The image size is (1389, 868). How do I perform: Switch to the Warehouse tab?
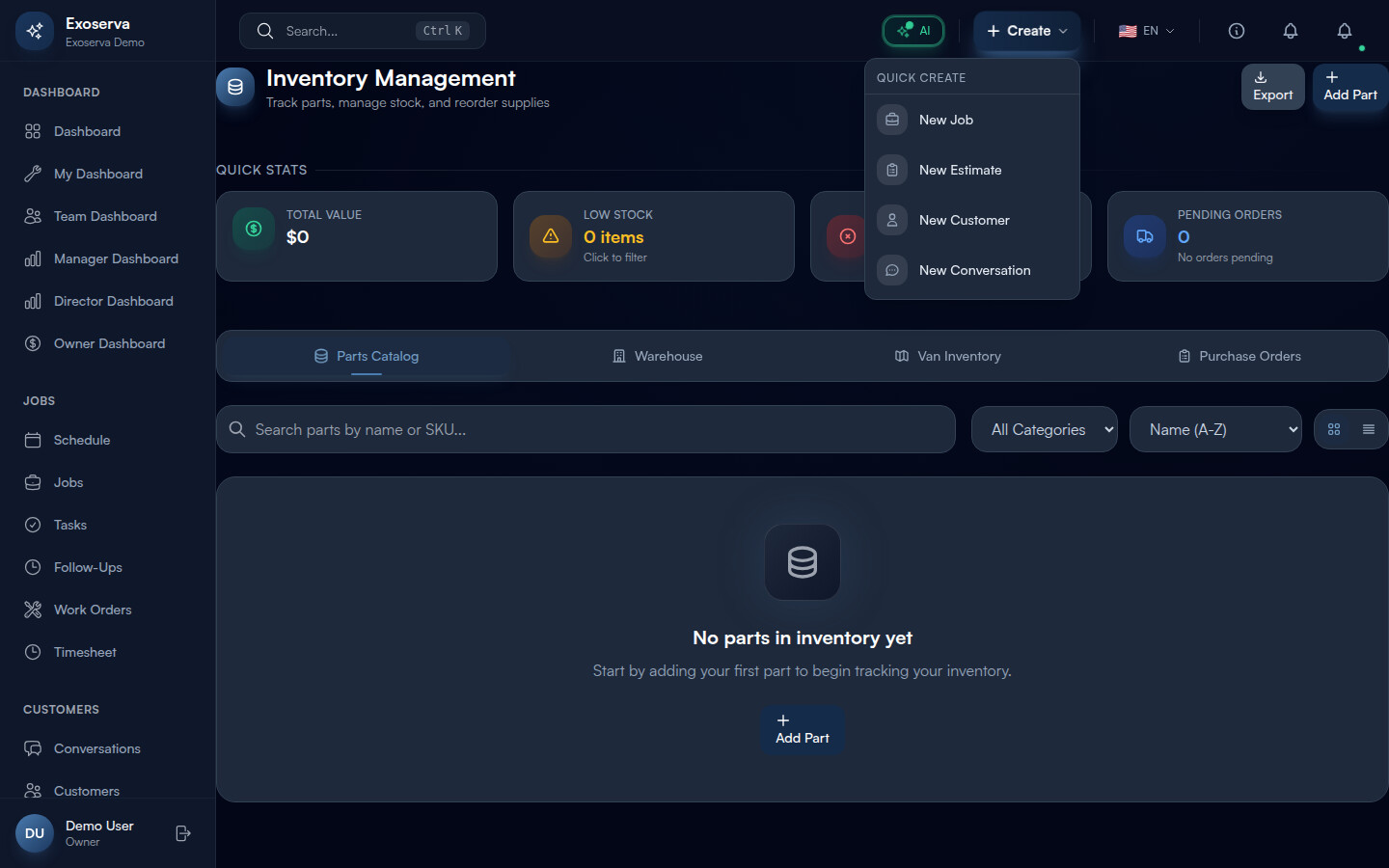(x=658, y=356)
